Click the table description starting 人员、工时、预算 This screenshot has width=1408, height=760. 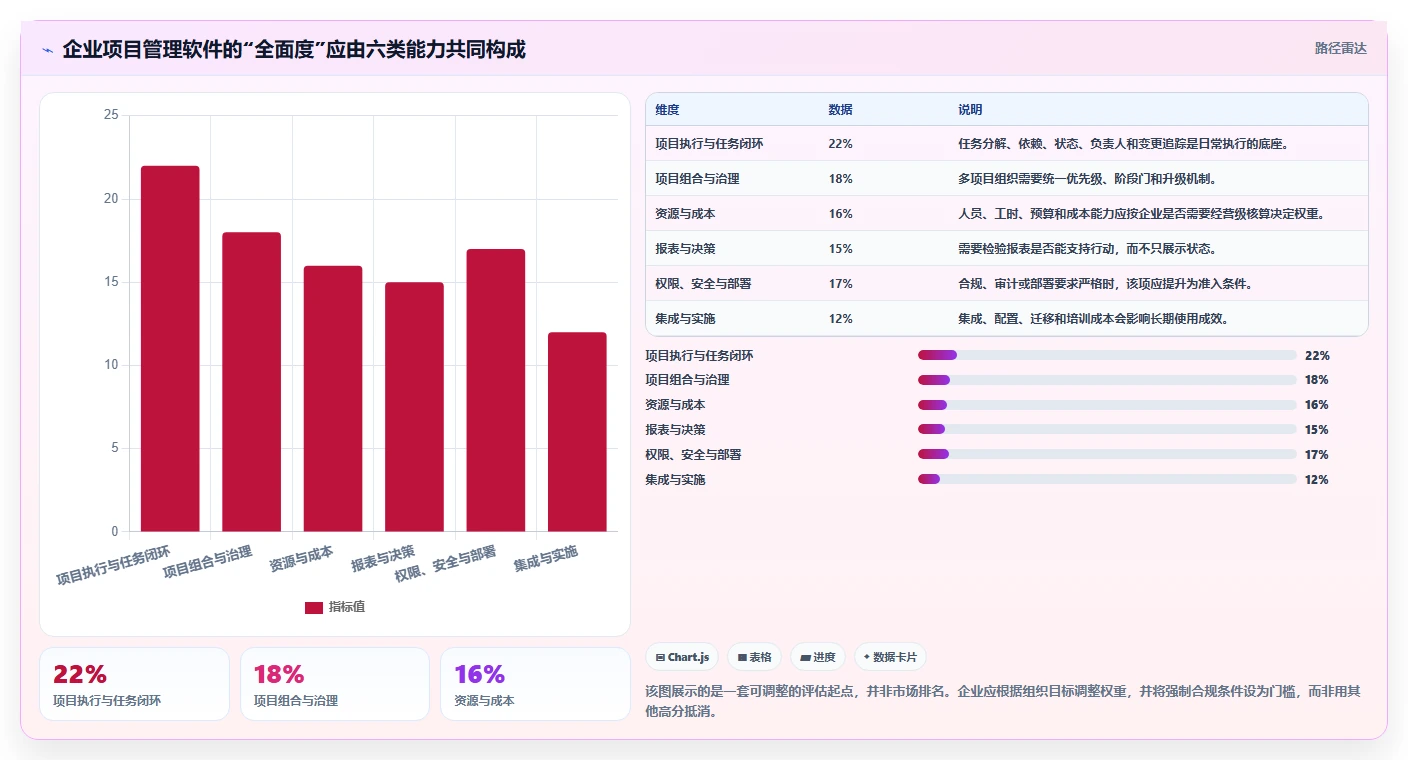[x=1141, y=214]
